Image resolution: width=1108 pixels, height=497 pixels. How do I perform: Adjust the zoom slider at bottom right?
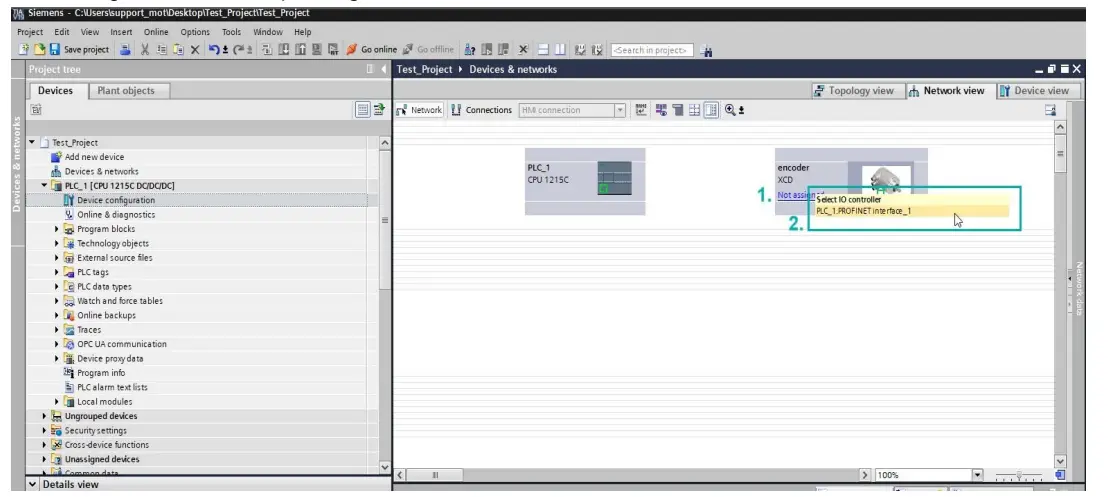coord(1018,475)
